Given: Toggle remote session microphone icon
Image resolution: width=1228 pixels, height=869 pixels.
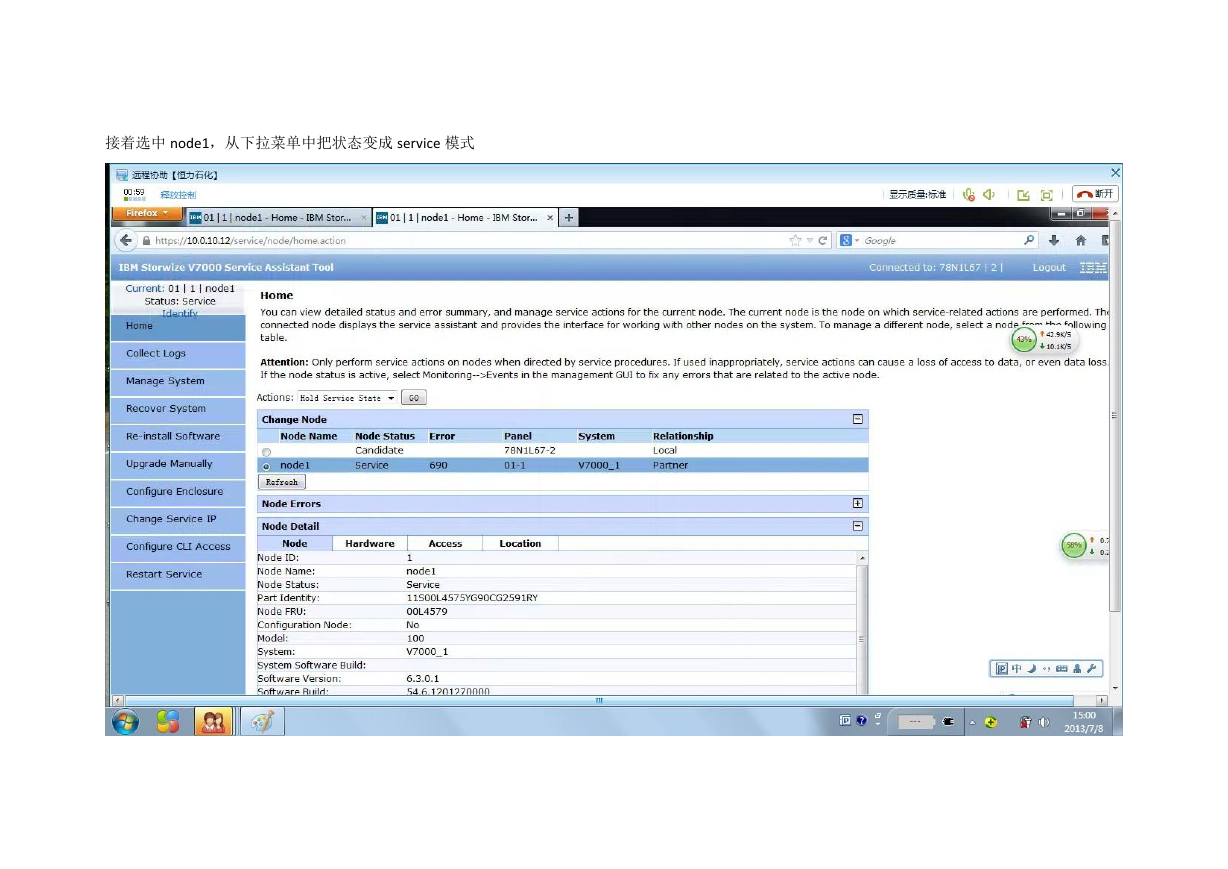Looking at the screenshot, I should pos(969,194).
